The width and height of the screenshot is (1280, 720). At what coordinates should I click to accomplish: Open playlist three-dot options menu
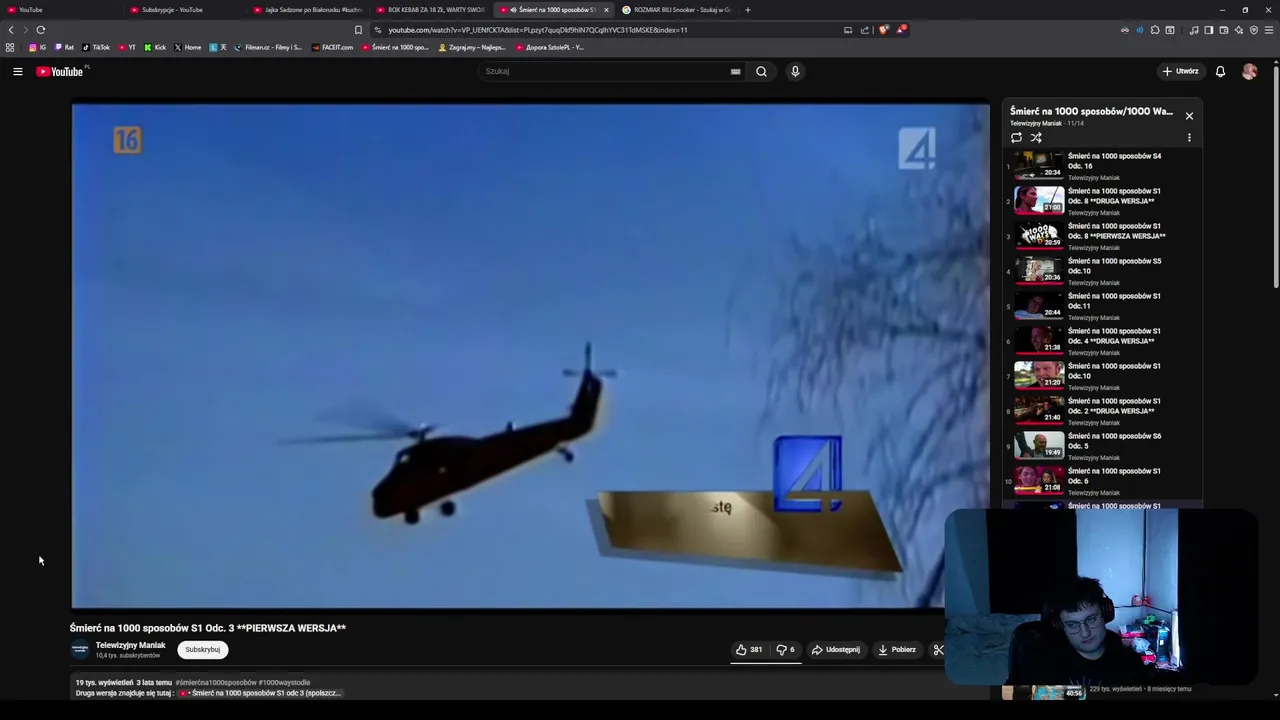click(x=1189, y=138)
